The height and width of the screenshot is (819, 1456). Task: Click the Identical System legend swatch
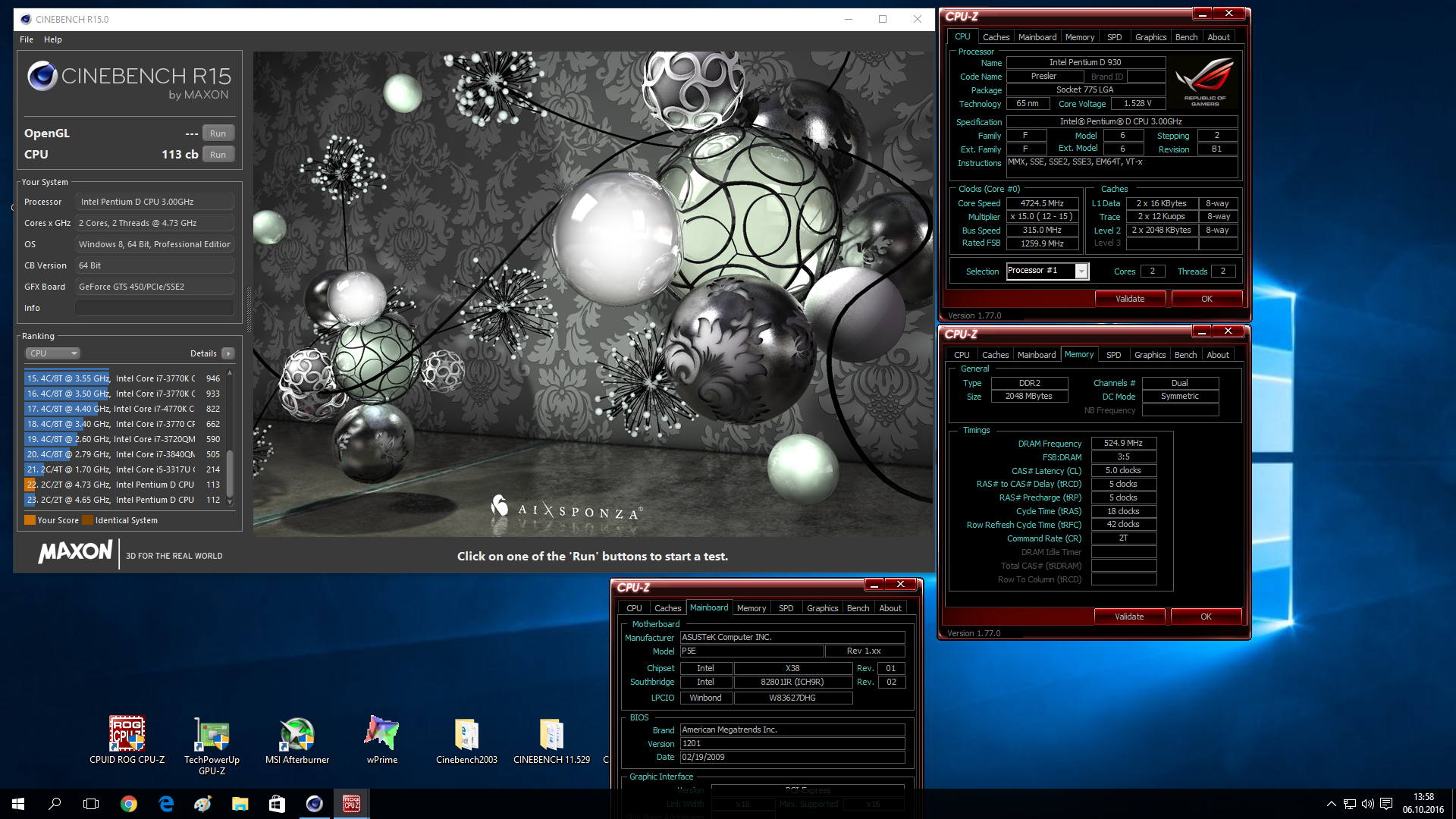tap(88, 520)
